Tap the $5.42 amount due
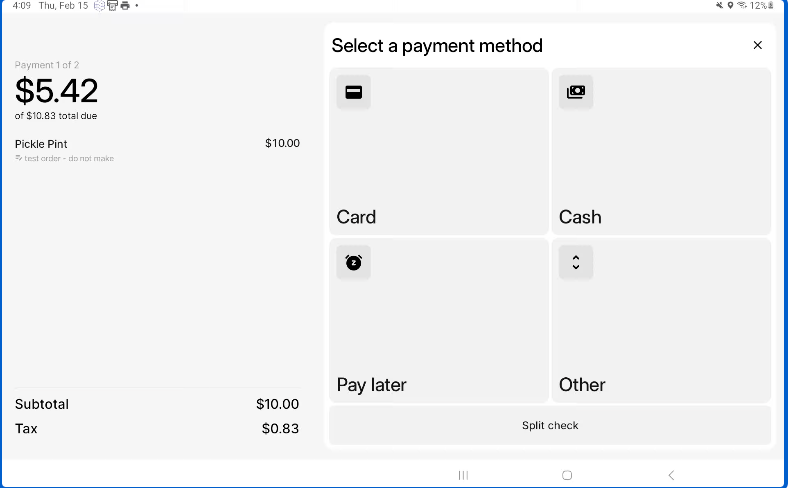The width and height of the screenshot is (788, 488). 56,91
